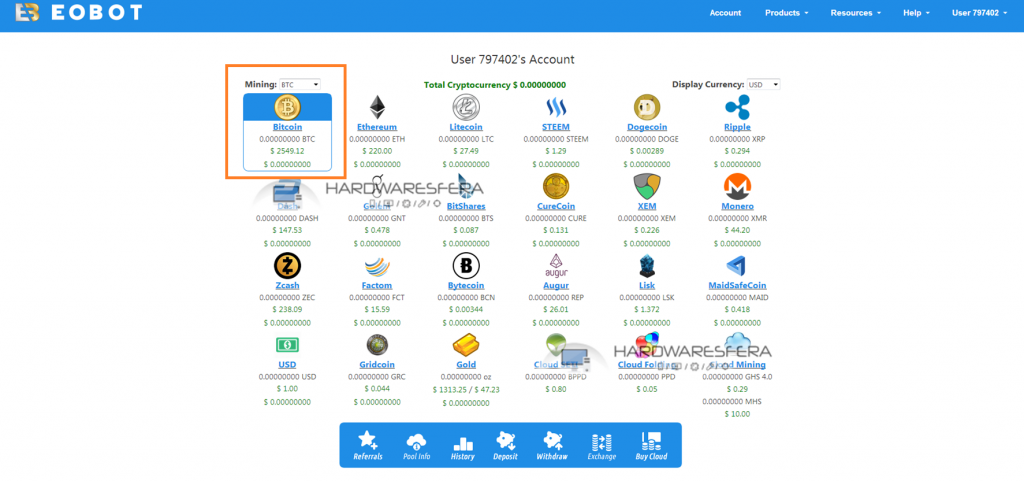Open the USD link

coord(287,365)
